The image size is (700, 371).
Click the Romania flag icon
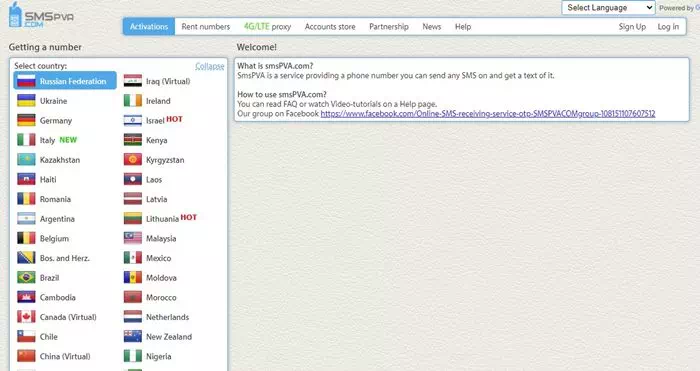pos(26,199)
